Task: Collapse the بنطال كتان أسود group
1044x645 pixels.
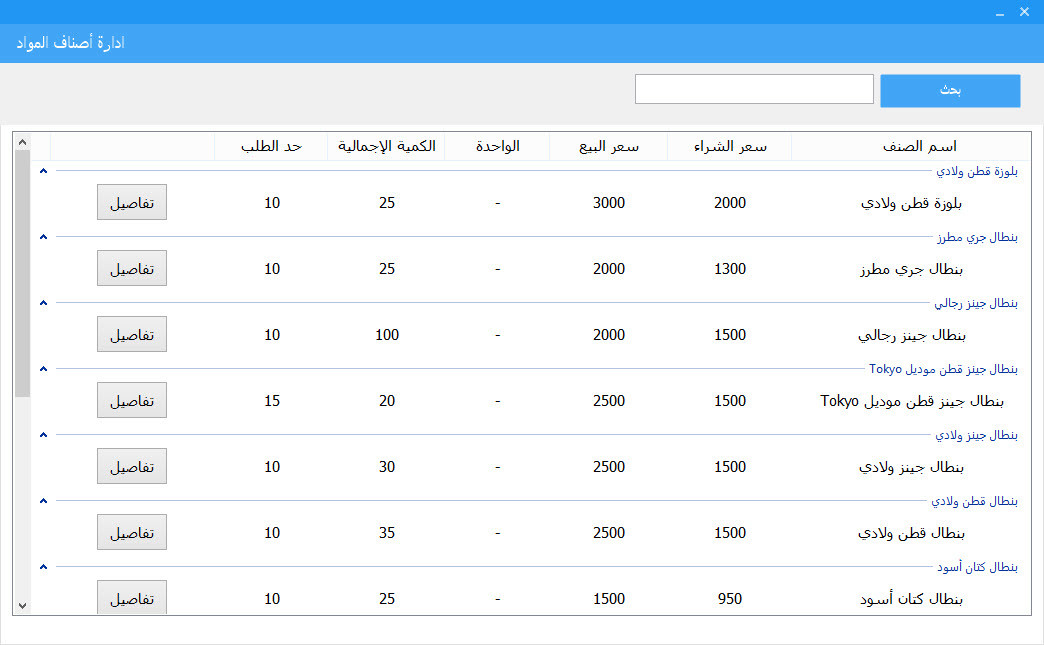Action: pyautogui.click(x=42, y=566)
